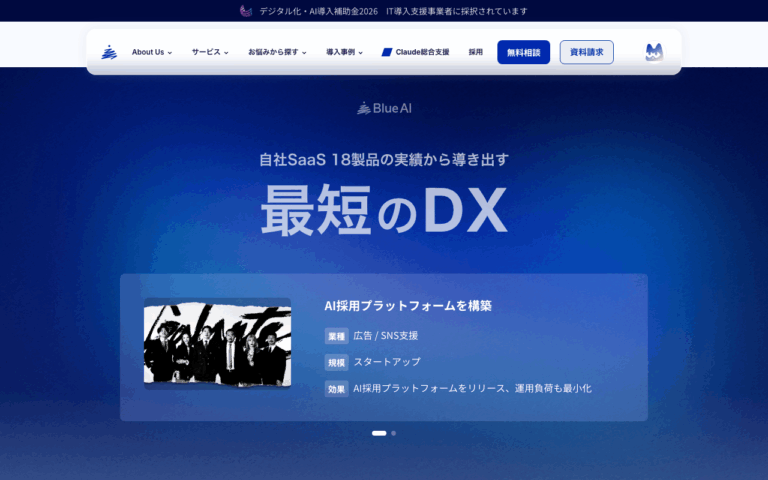Open the Claude総合支援 page
This screenshot has width=768, height=480.
(415, 52)
